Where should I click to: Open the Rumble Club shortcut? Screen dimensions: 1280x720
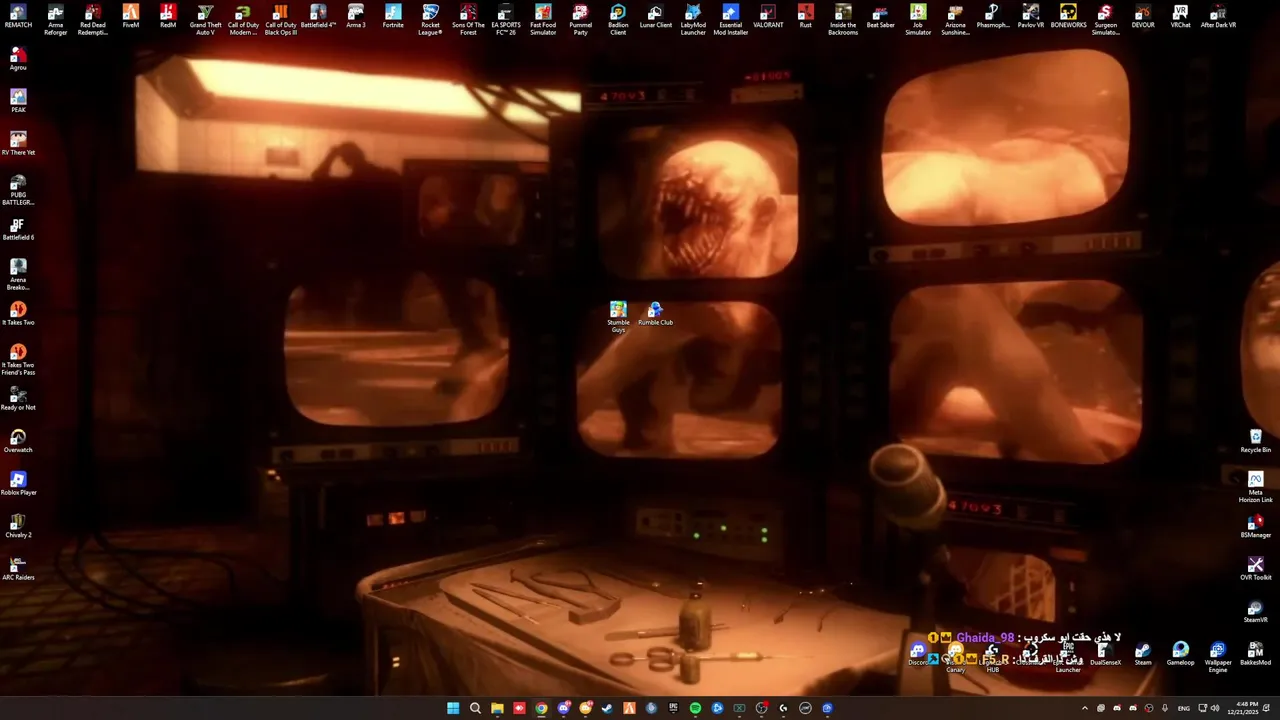click(655, 314)
